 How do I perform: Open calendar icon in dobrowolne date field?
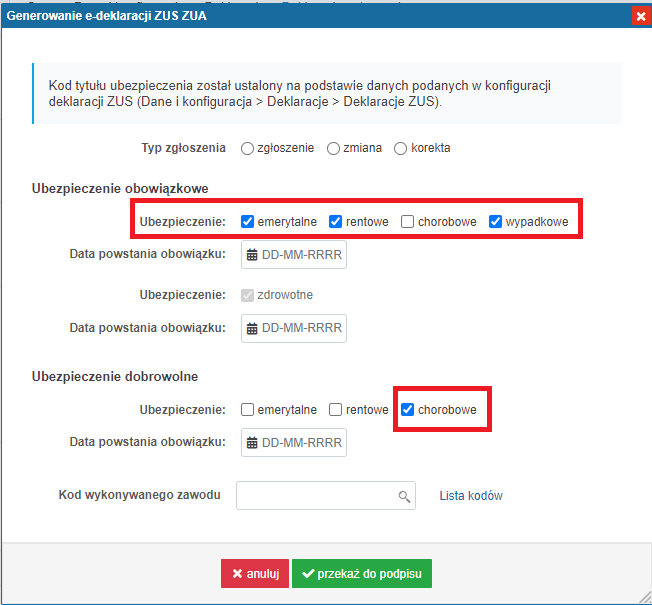pyautogui.click(x=252, y=443)
